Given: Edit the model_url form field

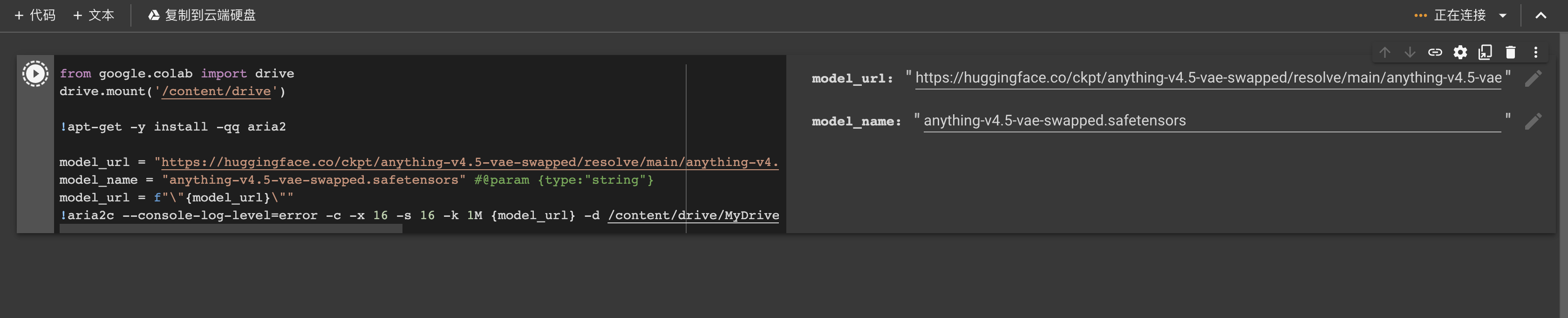Looking at the screenshot, I should 1208,78.
